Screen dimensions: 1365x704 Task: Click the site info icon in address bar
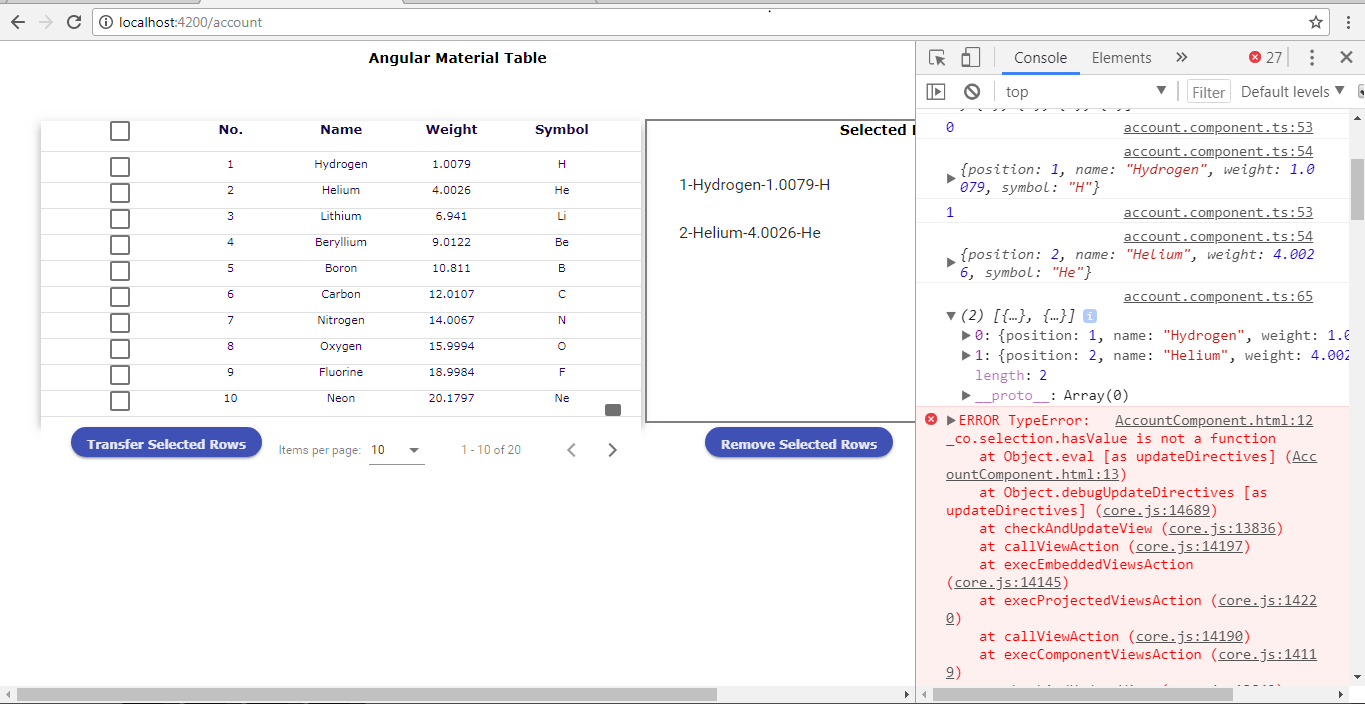point(105,22)
